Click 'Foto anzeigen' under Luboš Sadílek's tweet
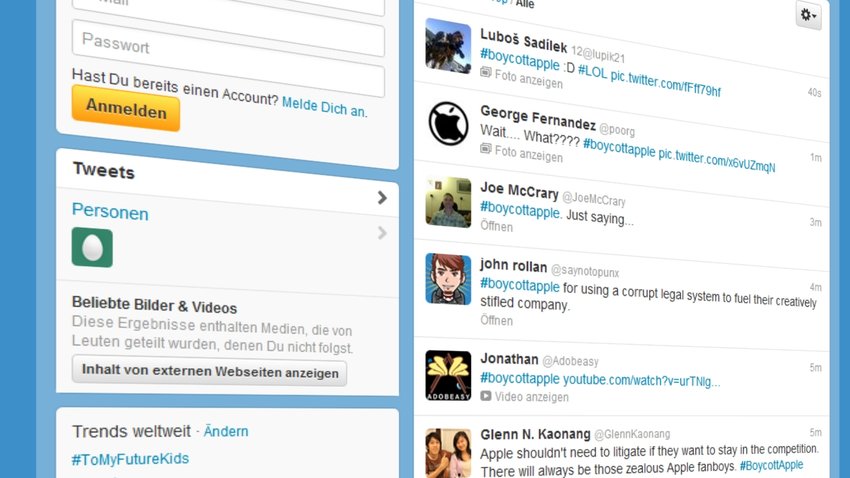 [529, 79]
